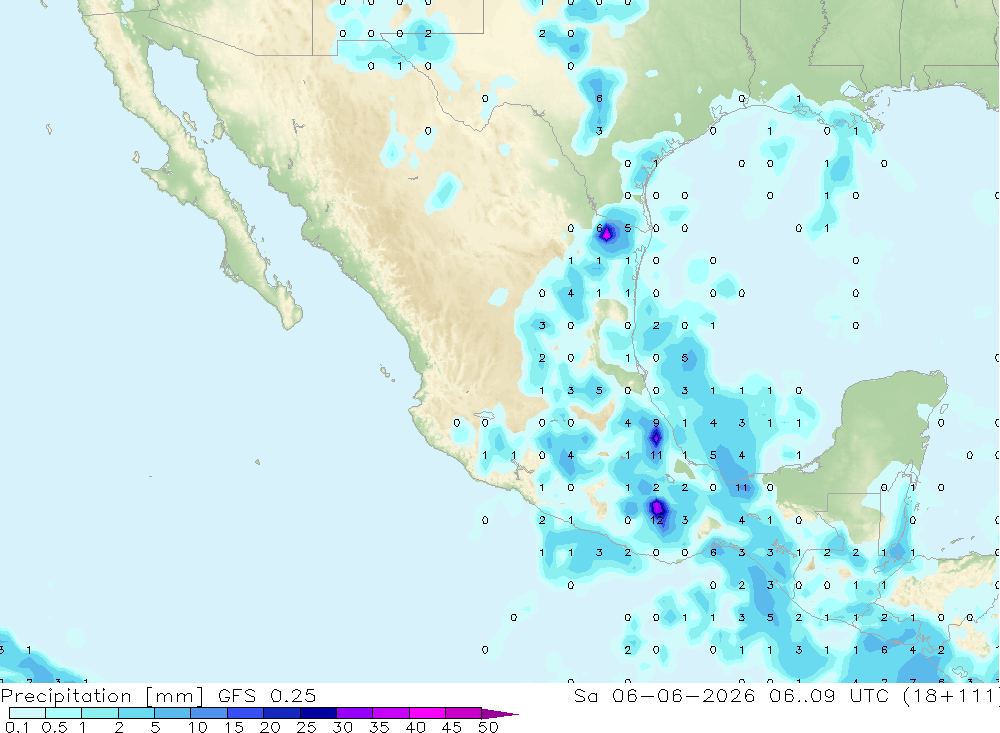Click the '[mm]' unit label
1000x733 pixels.
click(x=175, y=696)
